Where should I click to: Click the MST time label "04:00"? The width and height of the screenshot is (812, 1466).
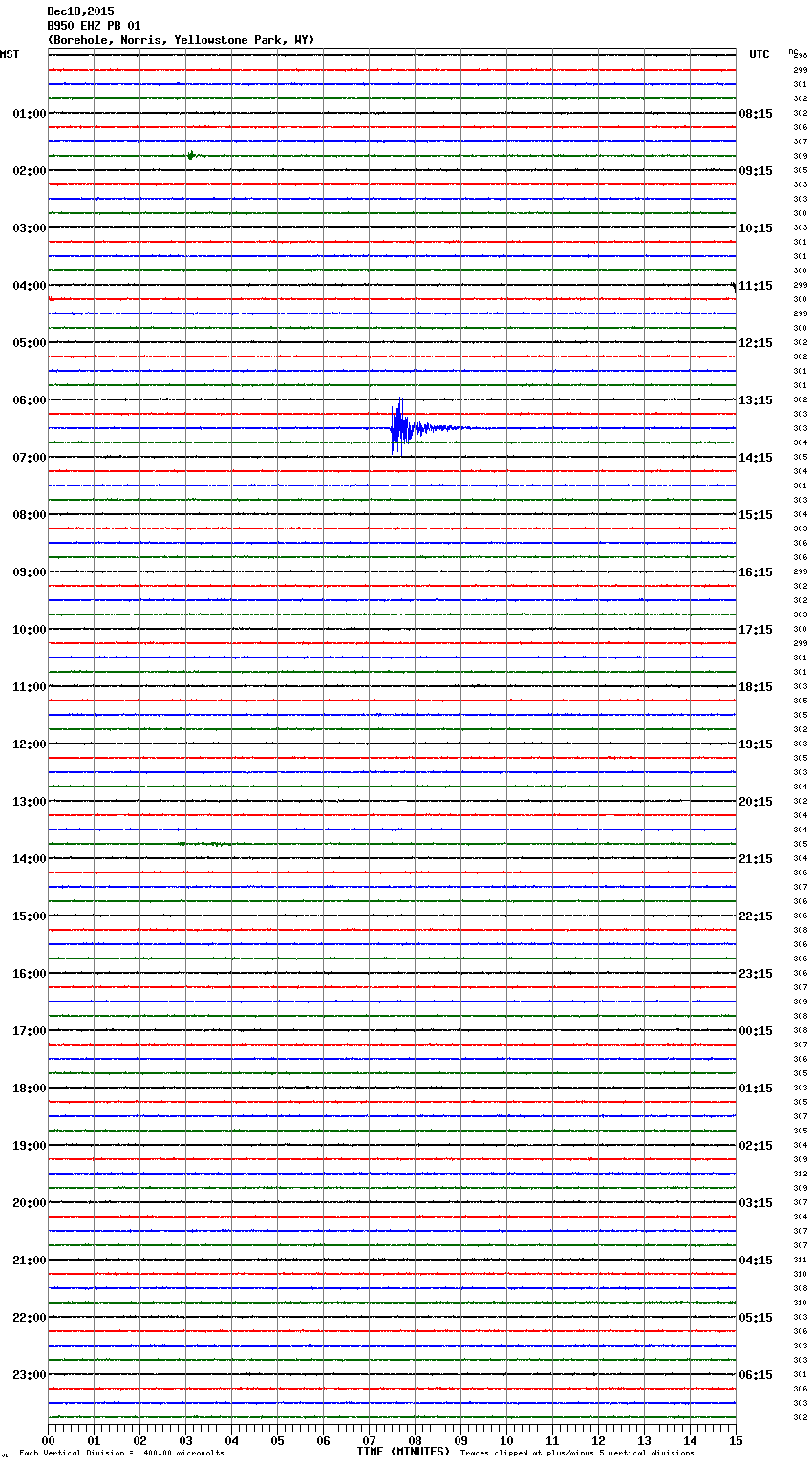(30, 286)
